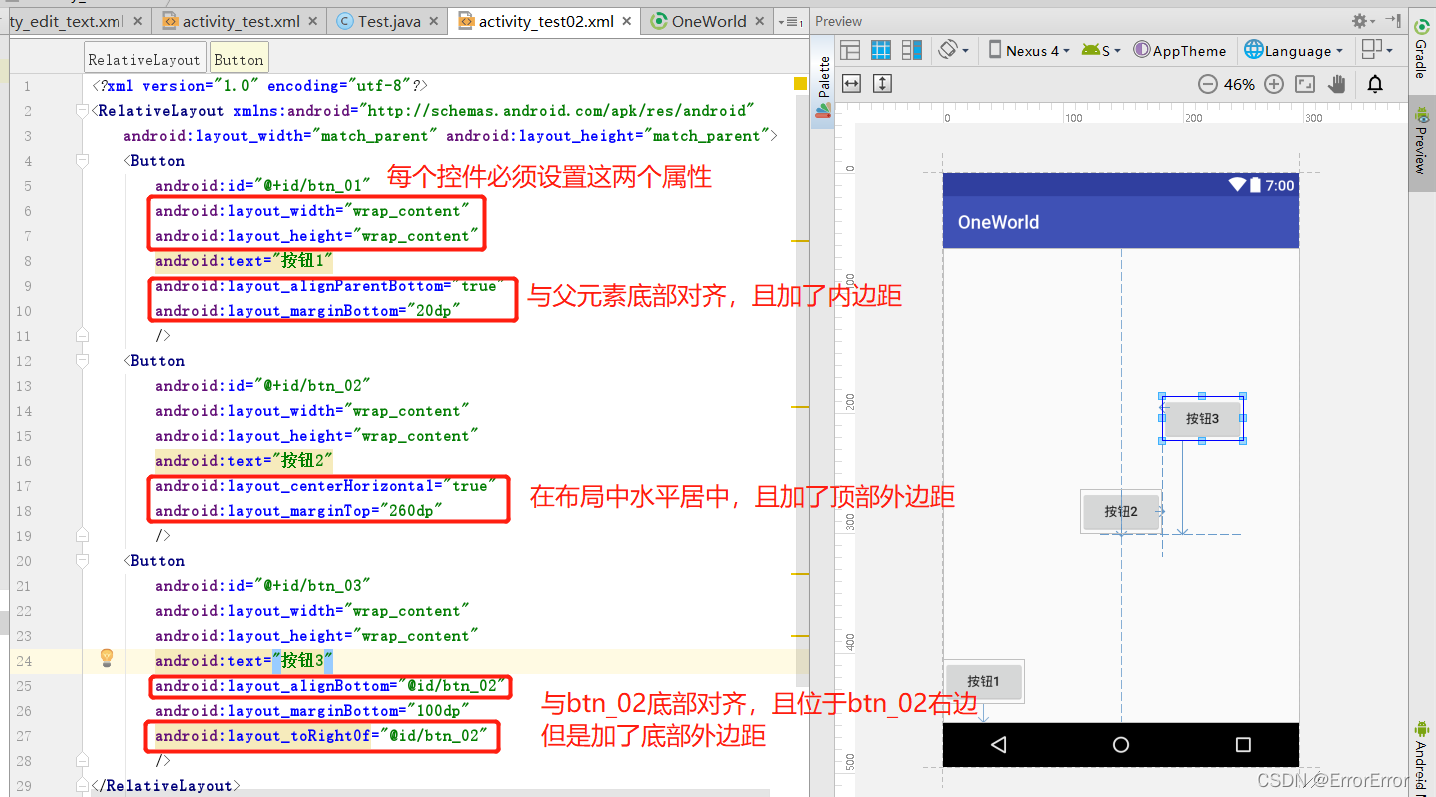The height and width of the screenshot is (797, 1436).
Task: Click the Android side tool tab at bottom right
Action: coord(1421,757)
